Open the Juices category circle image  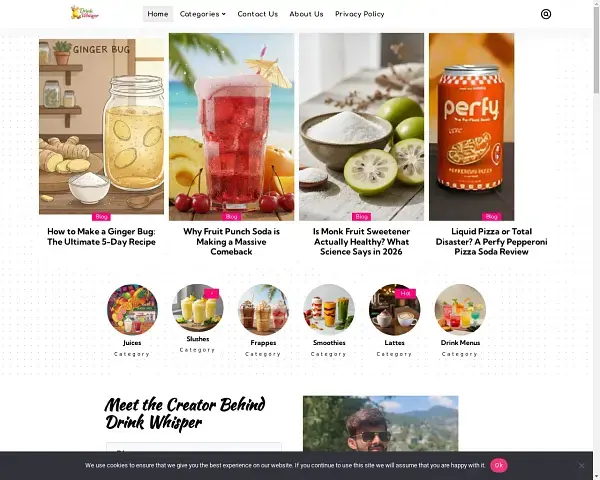[132, 310]
